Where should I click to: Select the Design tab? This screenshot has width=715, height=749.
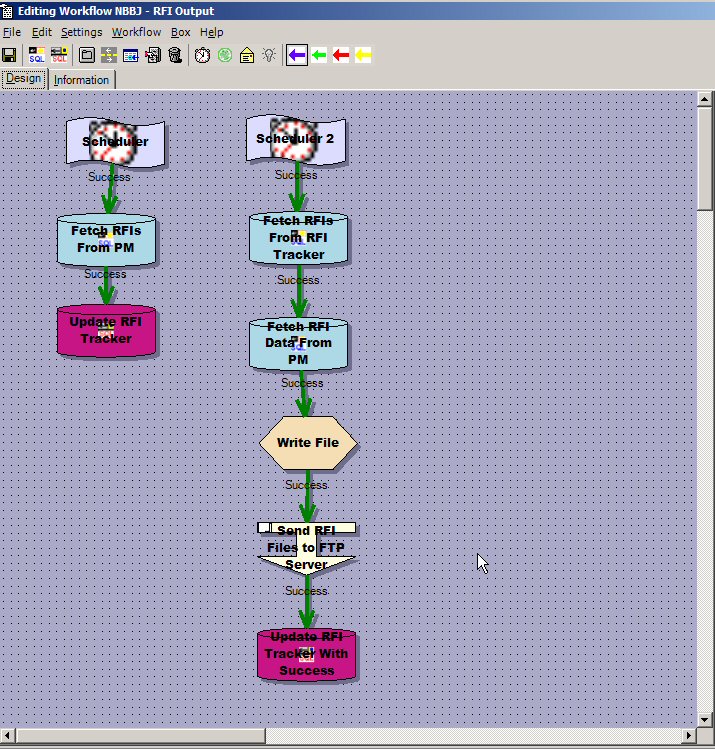[x=24, y=79]
